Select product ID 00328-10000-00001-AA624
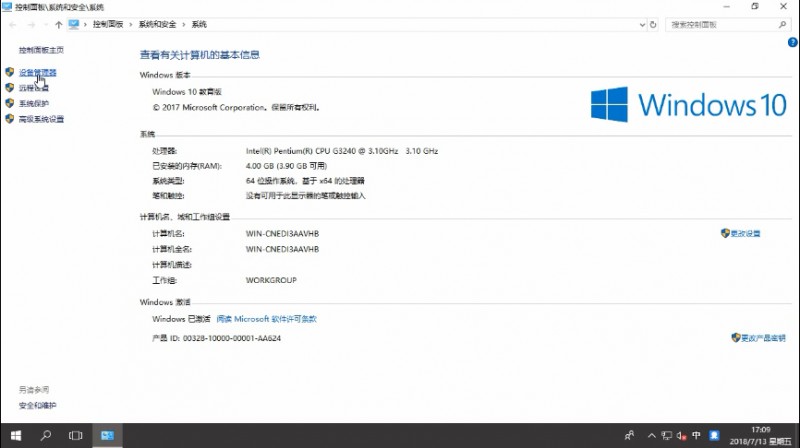This screenshot has height=448, width=800. point(232,338)
